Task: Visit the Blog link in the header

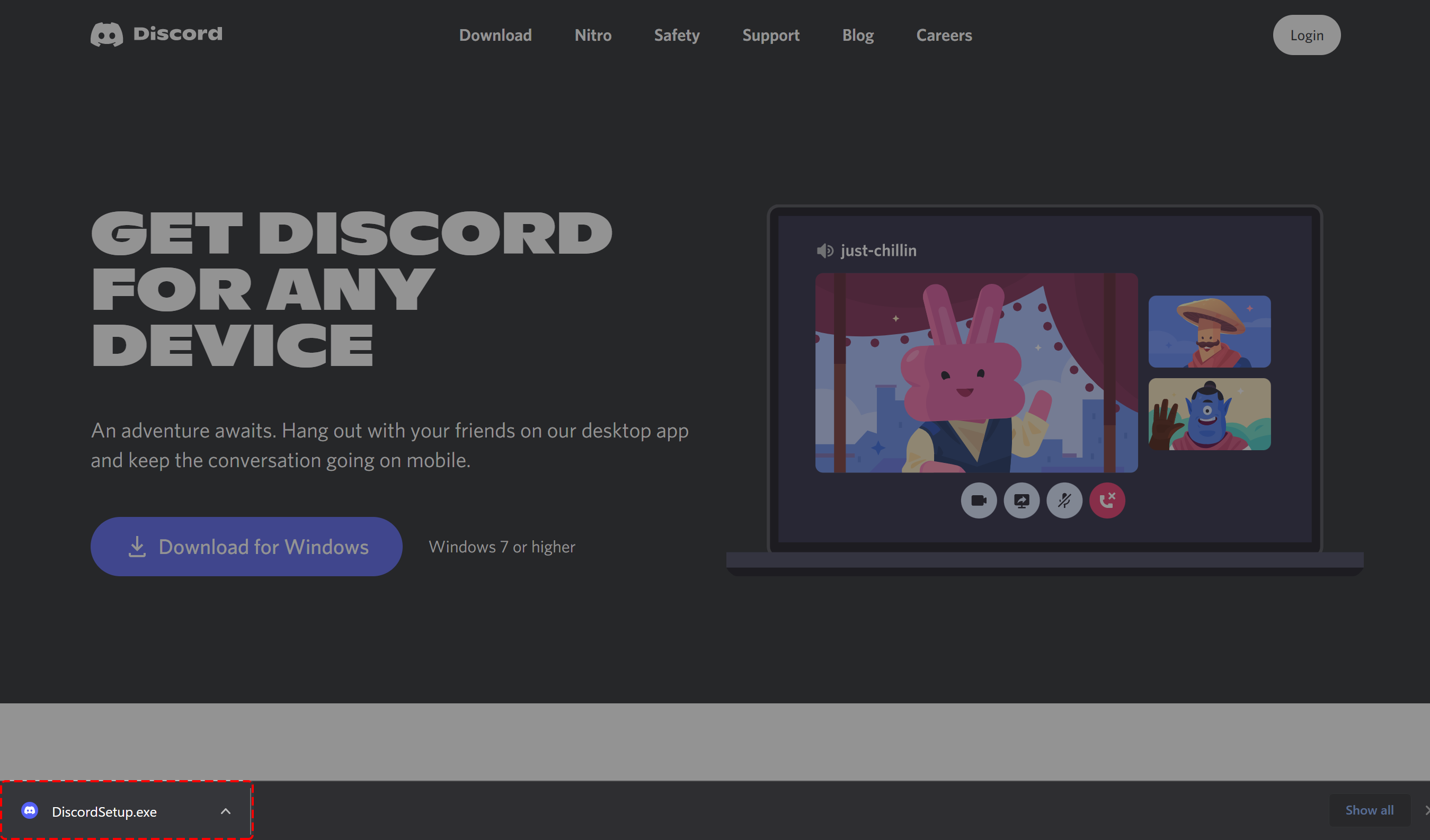Action: coord(857,35)
